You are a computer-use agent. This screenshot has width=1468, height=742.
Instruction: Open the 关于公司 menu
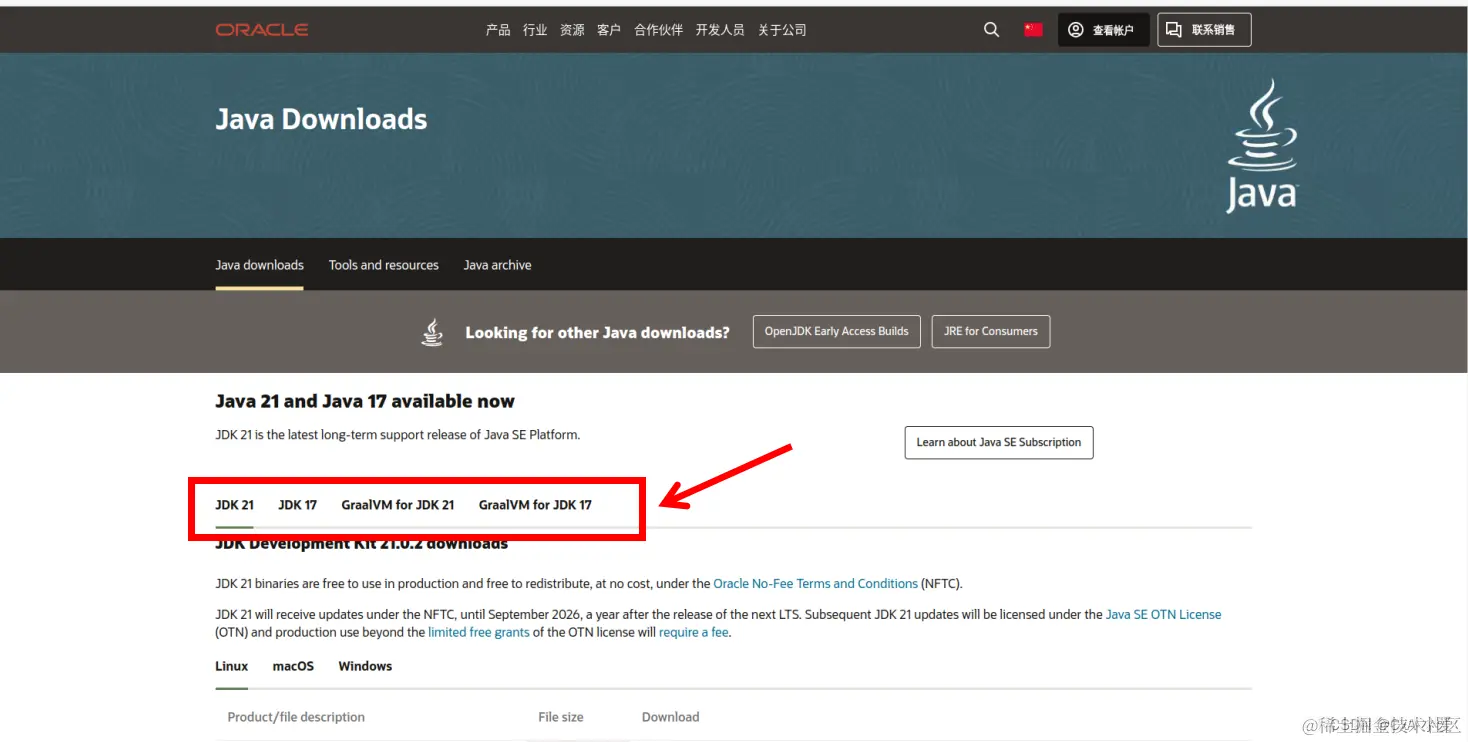[782, 30]
